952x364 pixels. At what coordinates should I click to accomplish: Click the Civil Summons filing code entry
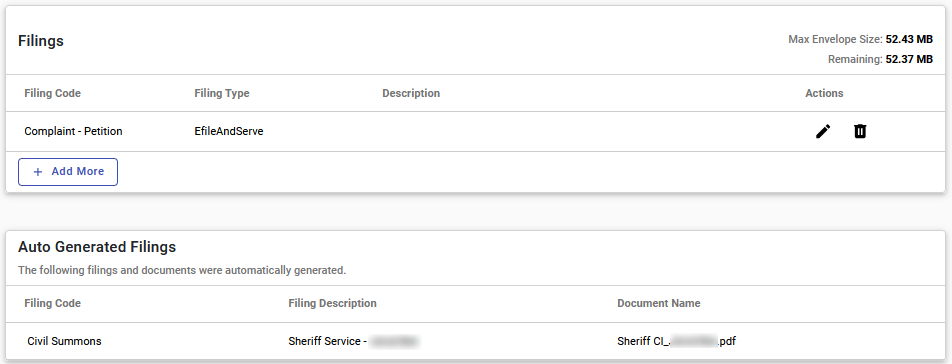point(64,341)
